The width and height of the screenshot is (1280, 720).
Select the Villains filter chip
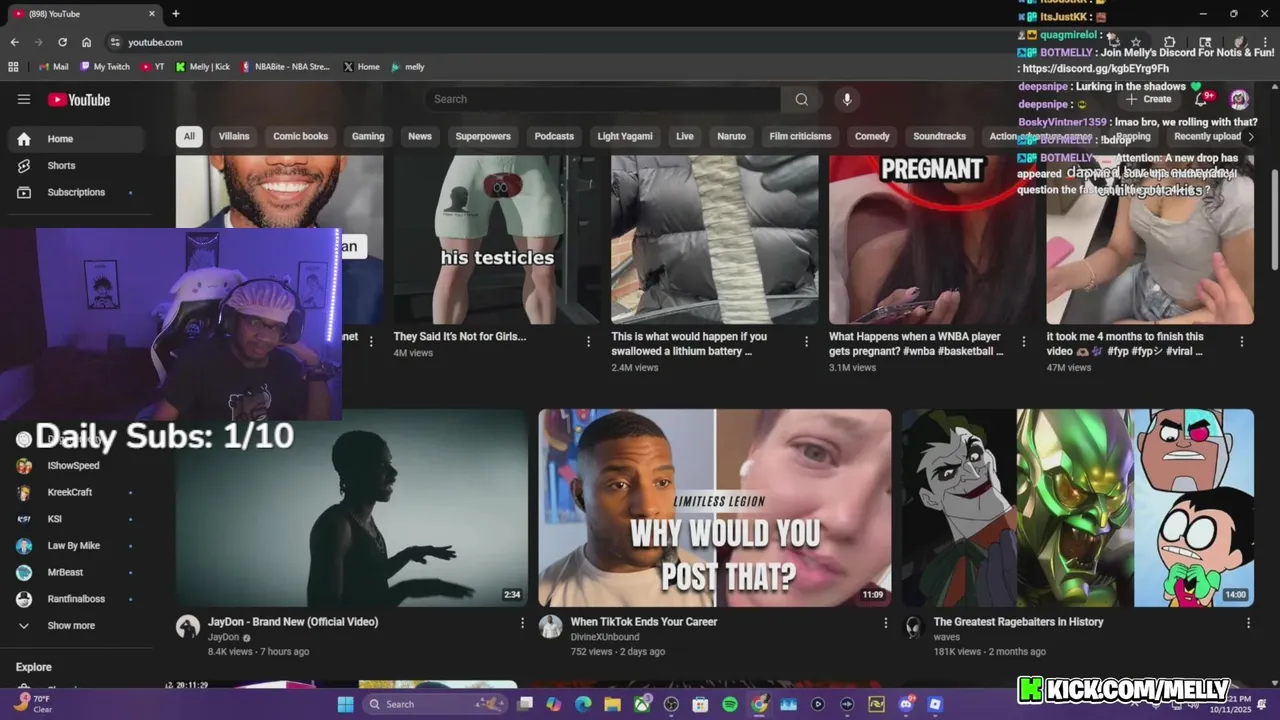pyautogui.click(x=234, y=136)
